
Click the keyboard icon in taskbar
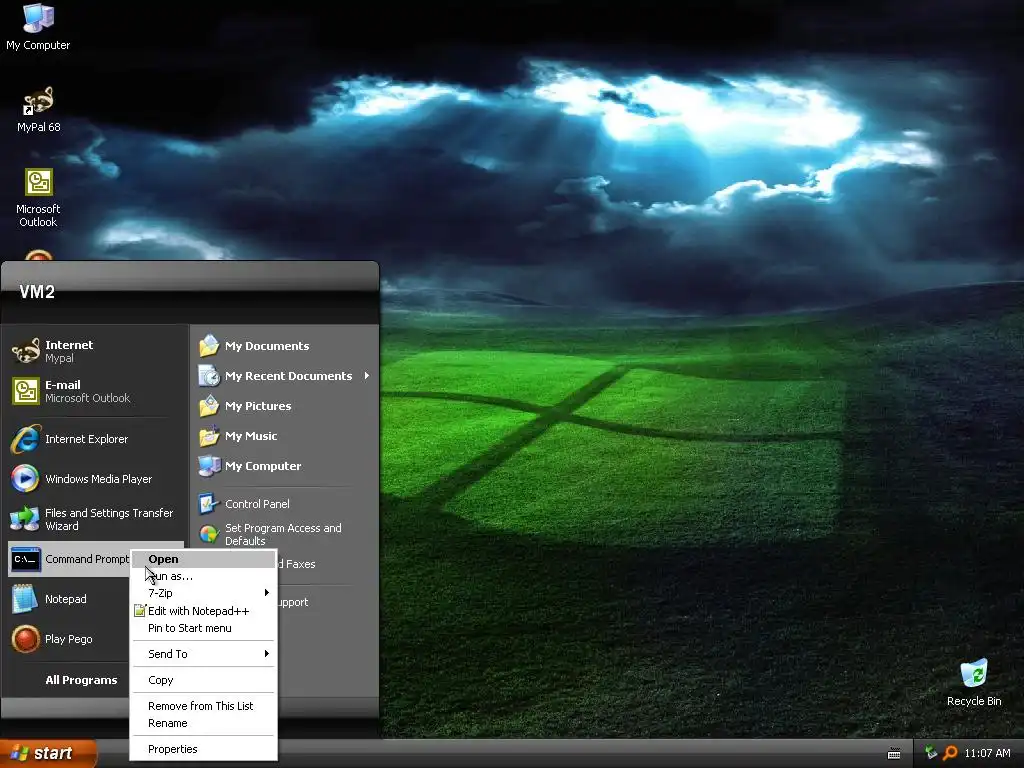coord(894,754)
